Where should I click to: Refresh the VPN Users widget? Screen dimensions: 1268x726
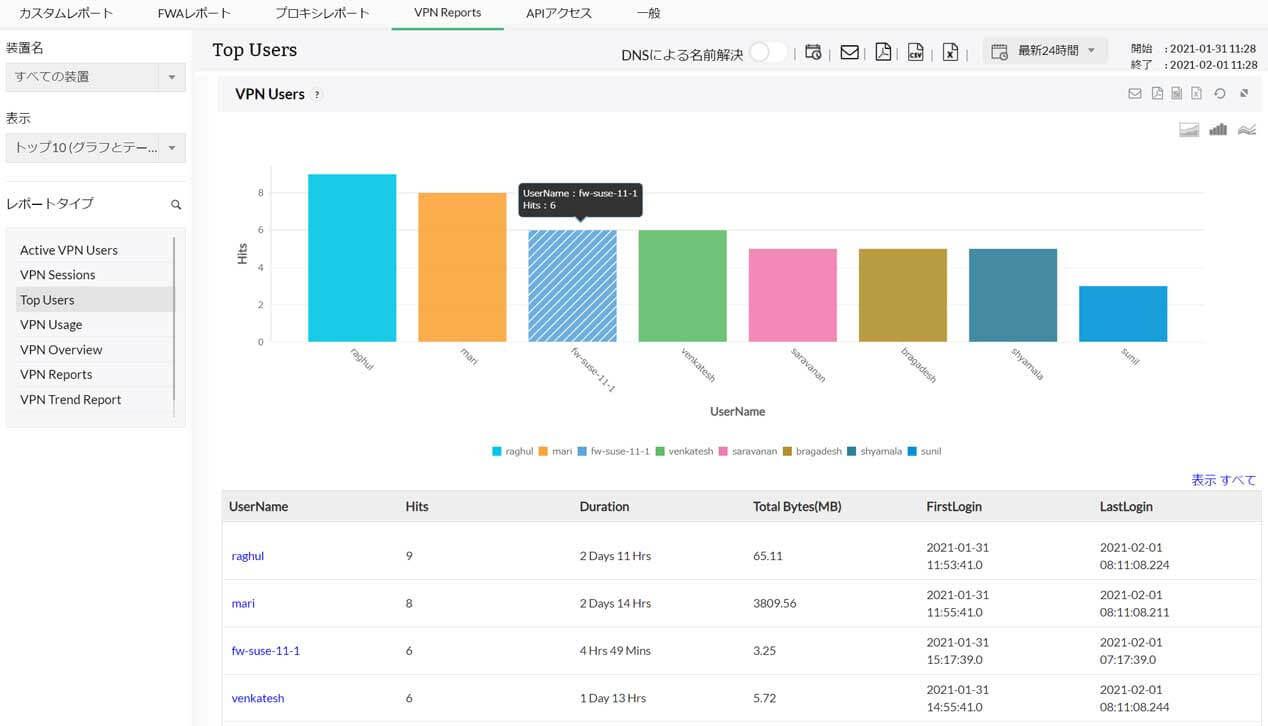coord(1220,94)
